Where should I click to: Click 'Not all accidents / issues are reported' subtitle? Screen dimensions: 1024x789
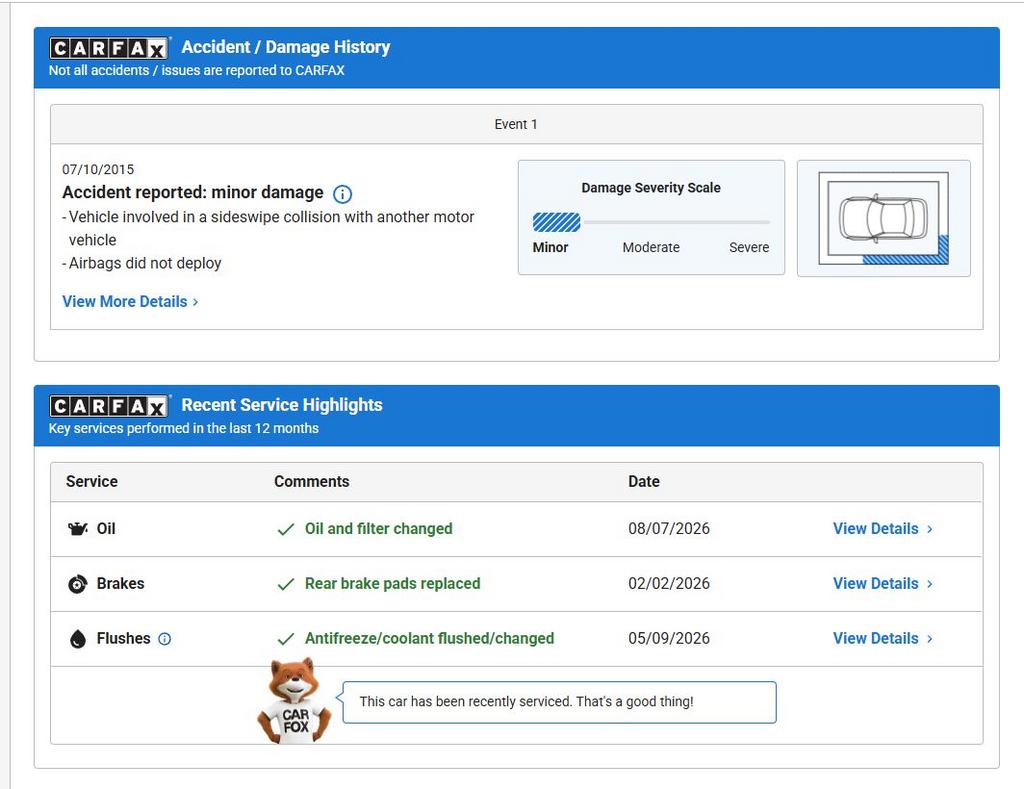(x=197, y=71)
